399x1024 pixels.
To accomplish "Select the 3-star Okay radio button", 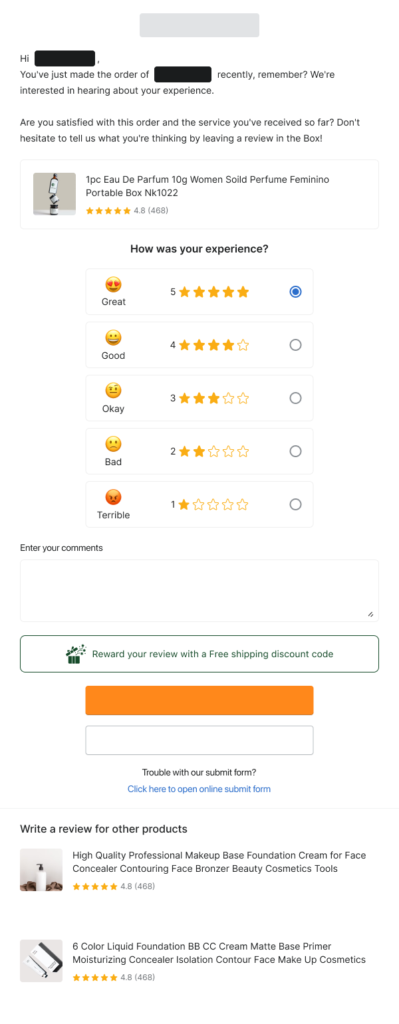I will [x=295, y=398].
